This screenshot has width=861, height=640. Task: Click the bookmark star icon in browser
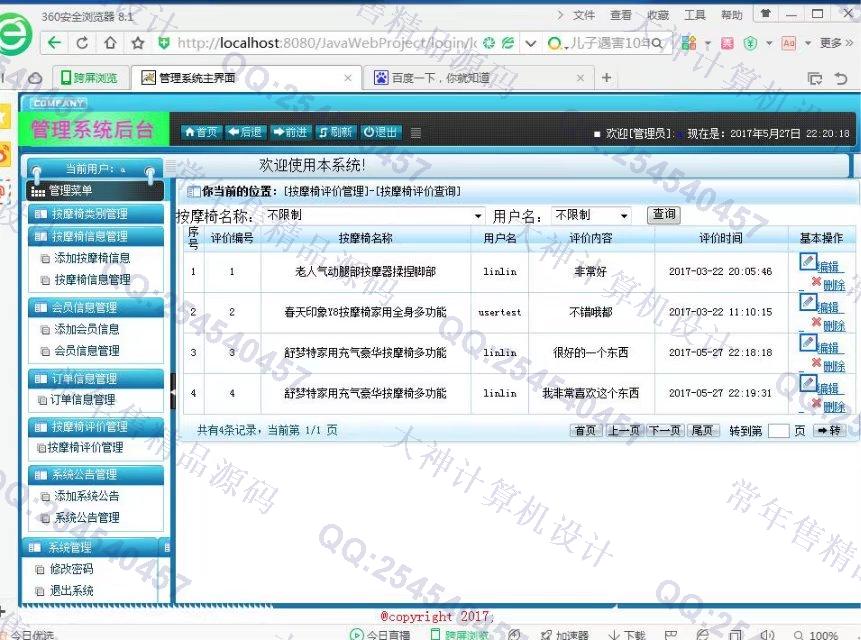[x=136, y=43]
